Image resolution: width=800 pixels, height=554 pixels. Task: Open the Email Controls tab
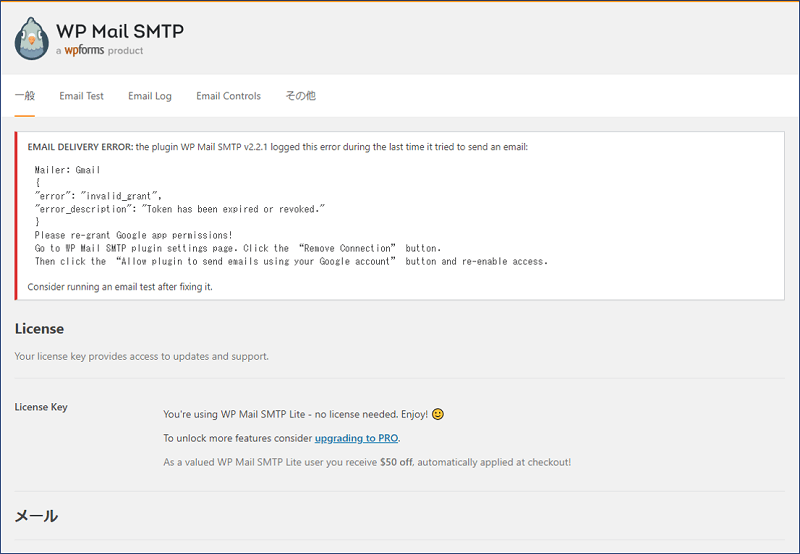[228, 96]
